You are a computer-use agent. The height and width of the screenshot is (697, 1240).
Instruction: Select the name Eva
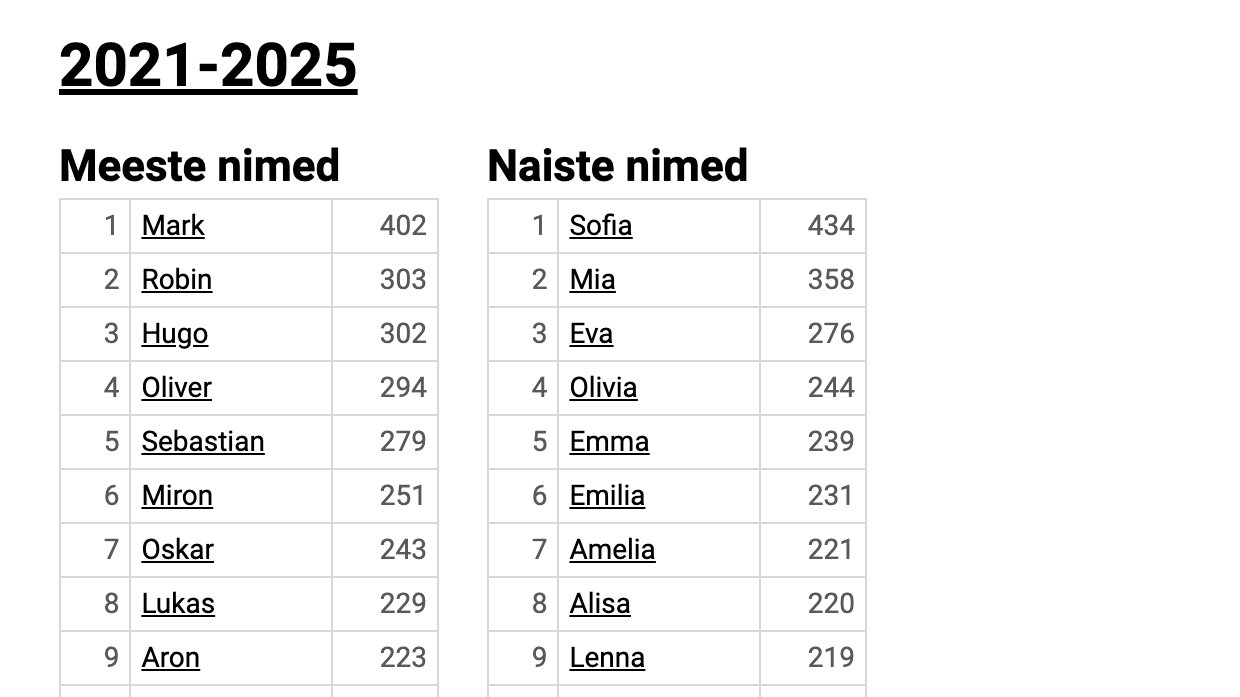click(x=591, y=334)
